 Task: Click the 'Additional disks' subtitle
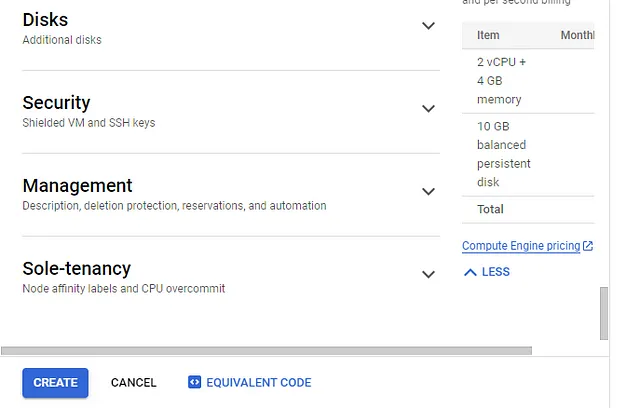62,40
